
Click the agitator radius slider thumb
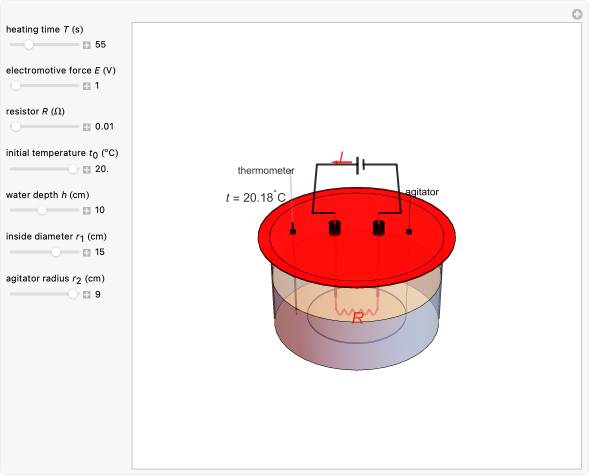click(x=73, y=294)
